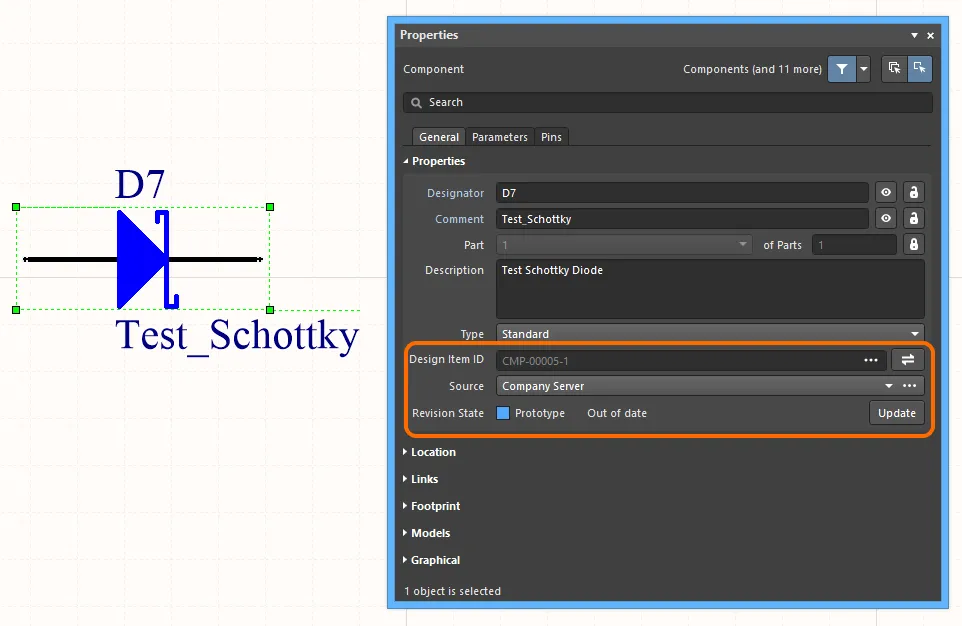
Task: Open the Source dropdown arrow
Action: (x=888, y=386)
